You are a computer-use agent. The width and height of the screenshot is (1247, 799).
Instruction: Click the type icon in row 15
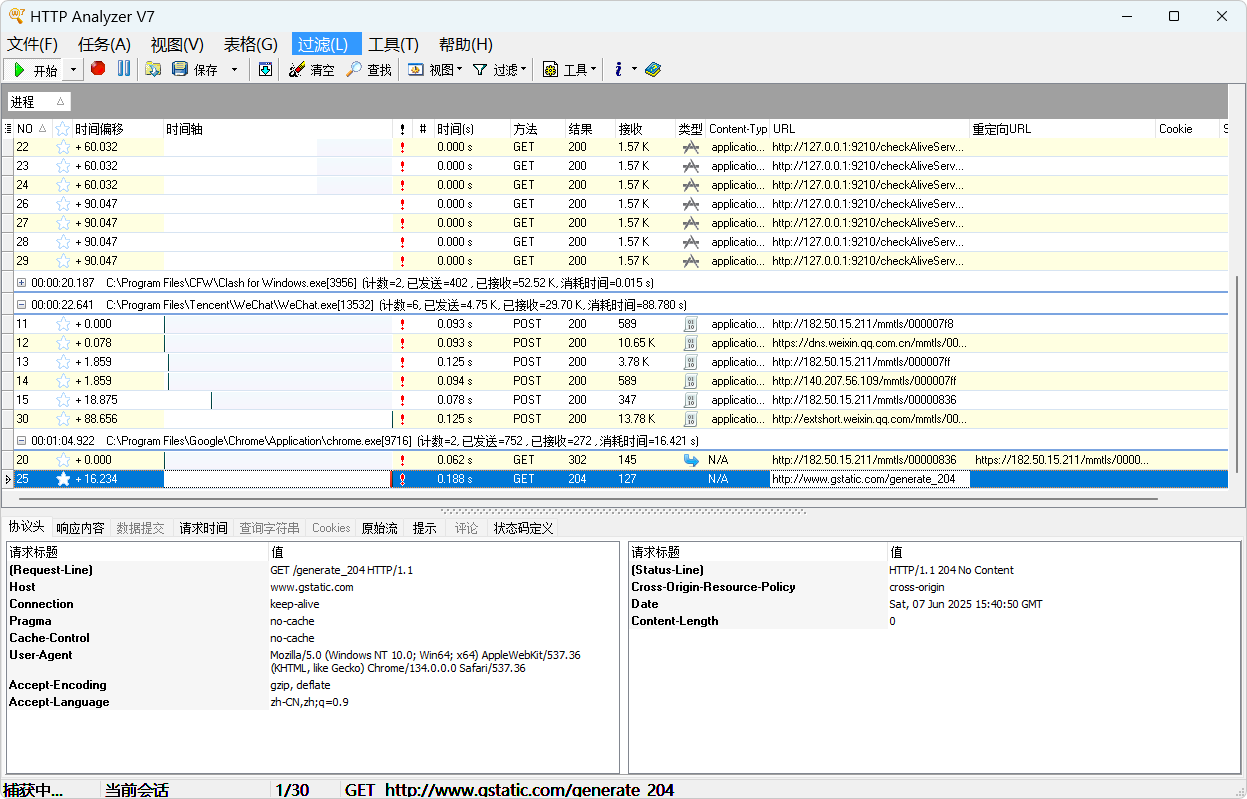(690, 400)
